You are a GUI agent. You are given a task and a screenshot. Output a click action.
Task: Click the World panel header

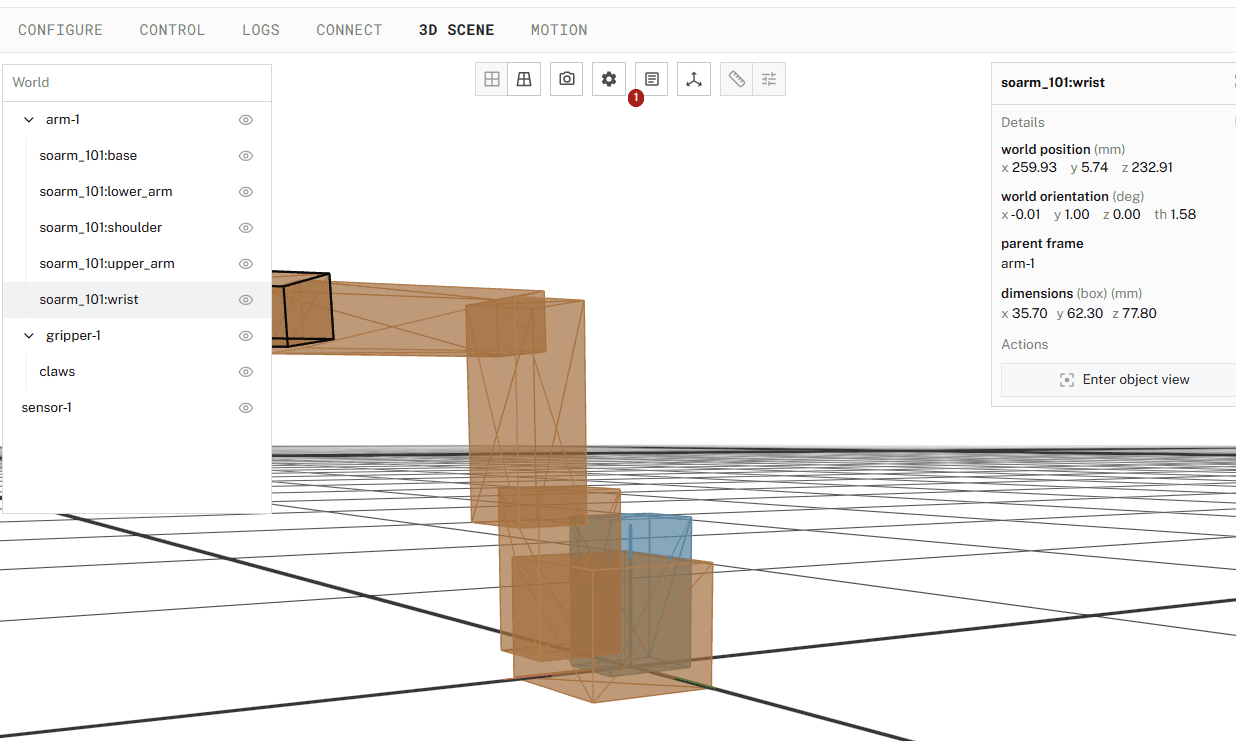[x=137, y=83]
